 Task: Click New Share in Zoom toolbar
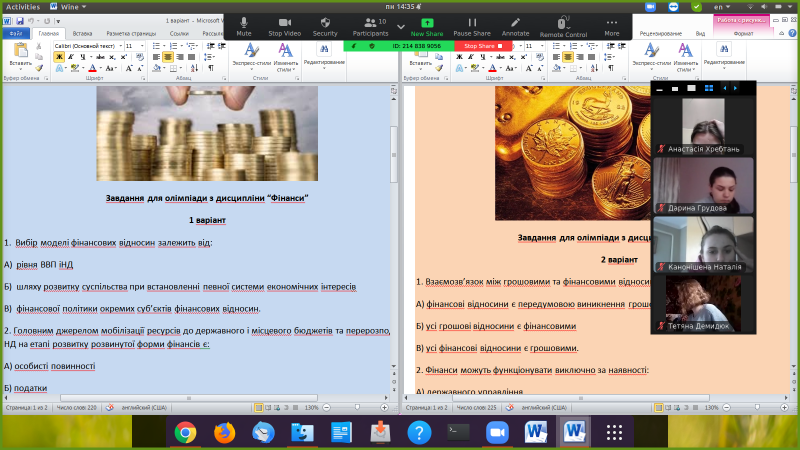tap(427, 27)
